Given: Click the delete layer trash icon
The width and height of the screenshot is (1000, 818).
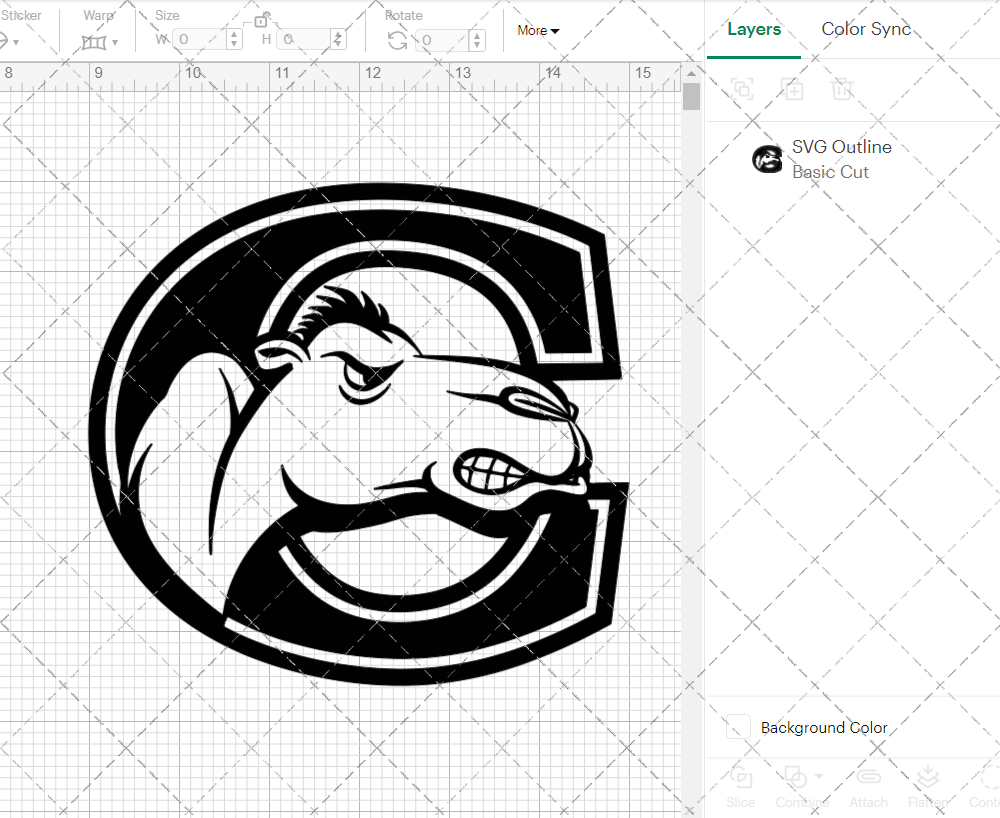Looking at the screenshot, I should pos(843,89).
